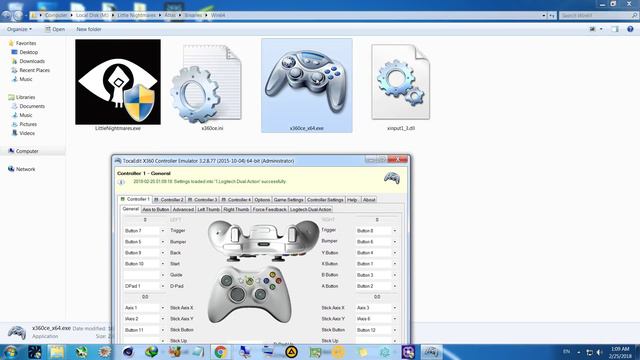Open the yellow triangle app in taskbar
The image size is (640, 360).
pos(291,352)
